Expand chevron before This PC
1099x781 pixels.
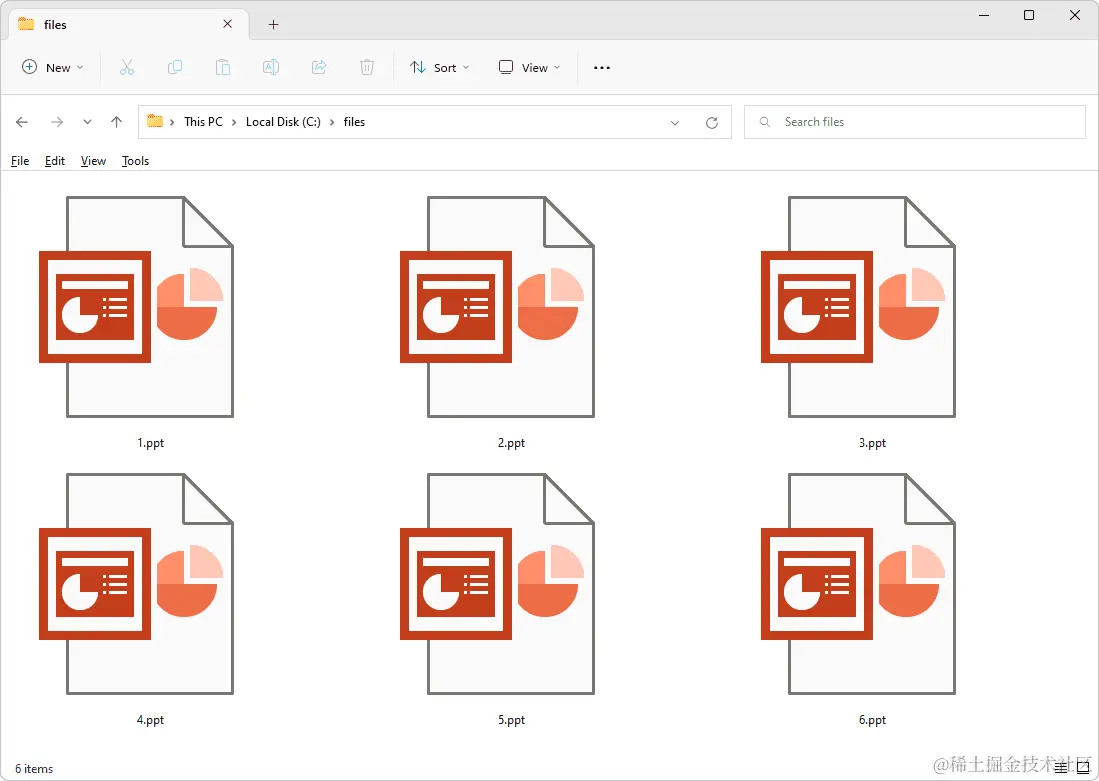(x=172, y=122)
